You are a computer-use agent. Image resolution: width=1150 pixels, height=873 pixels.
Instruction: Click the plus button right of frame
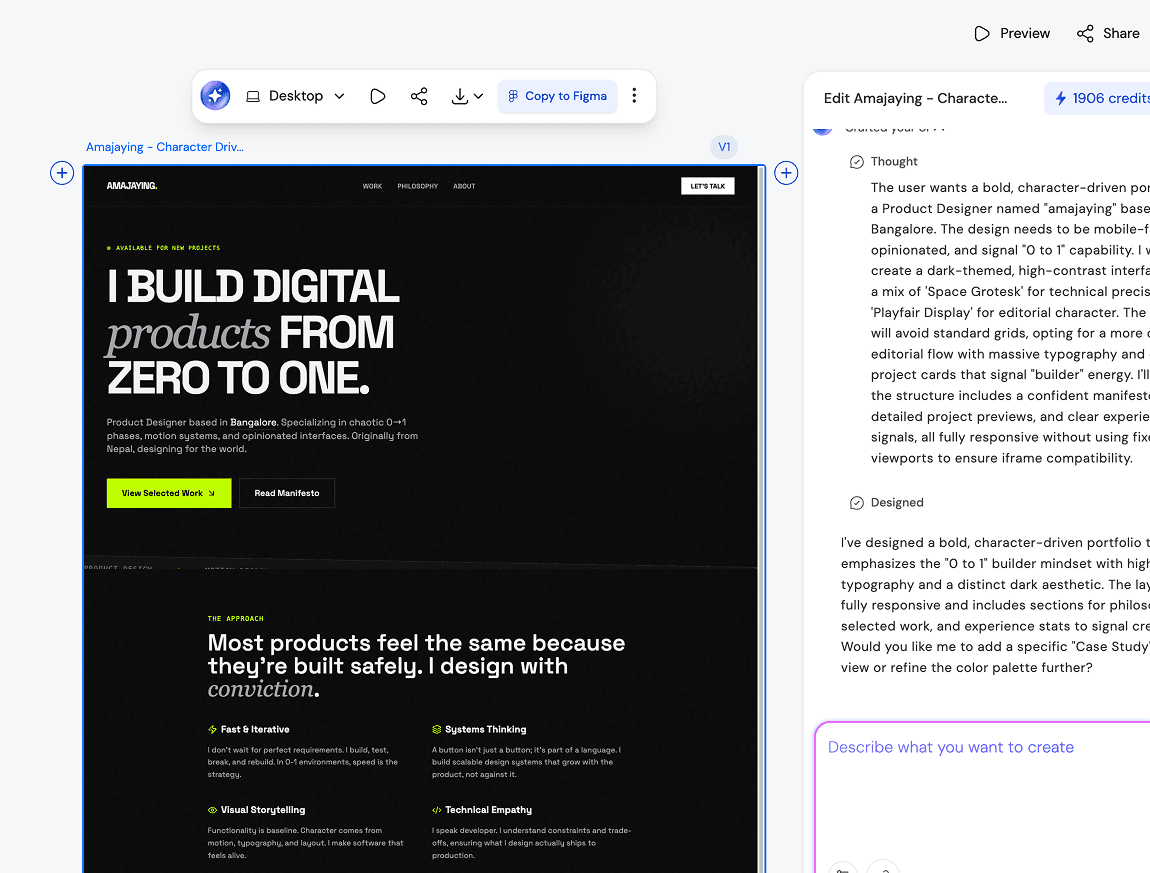pyautogui.click(x=787, y=174)
